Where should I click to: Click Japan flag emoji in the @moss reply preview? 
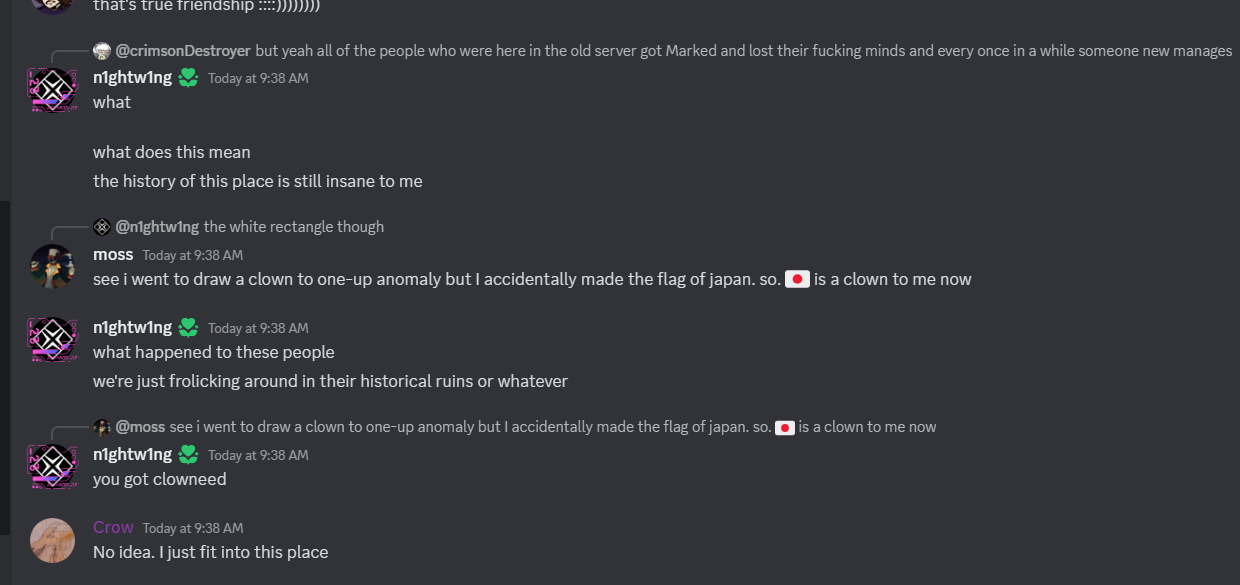pos(785,428)
